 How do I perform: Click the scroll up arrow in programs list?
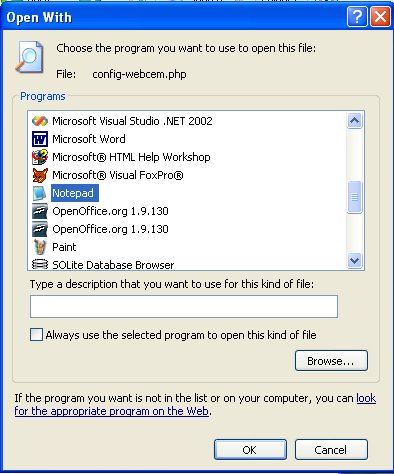coord(354,120)
